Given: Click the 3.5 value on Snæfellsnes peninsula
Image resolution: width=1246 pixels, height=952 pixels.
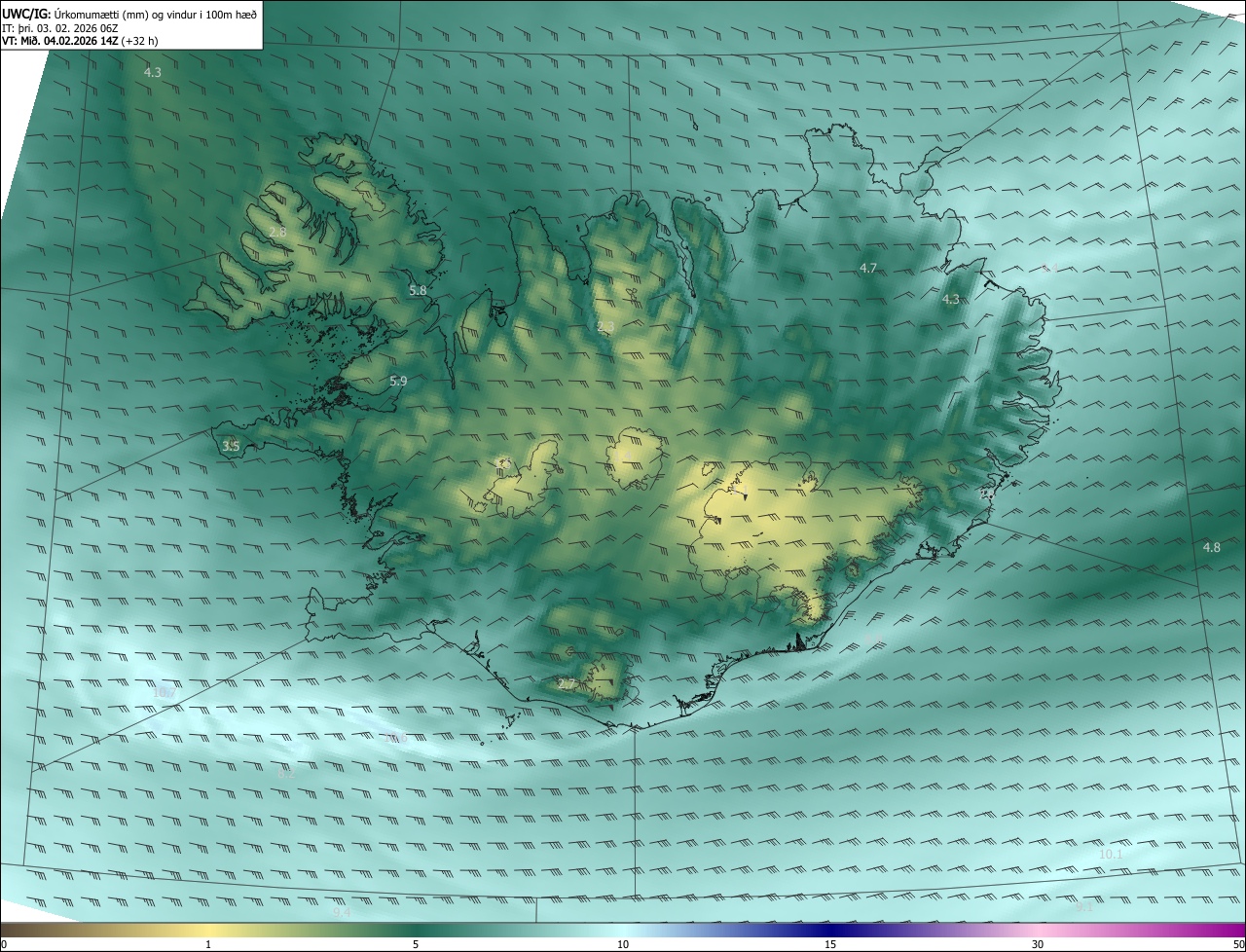Looking at the screenshot, I should (x=231, y=446).
